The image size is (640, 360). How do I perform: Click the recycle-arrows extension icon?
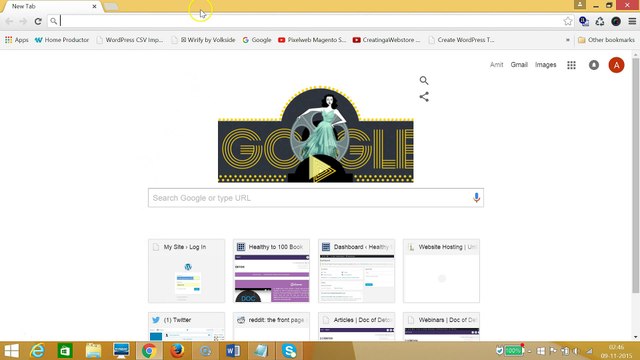point(600,21)
